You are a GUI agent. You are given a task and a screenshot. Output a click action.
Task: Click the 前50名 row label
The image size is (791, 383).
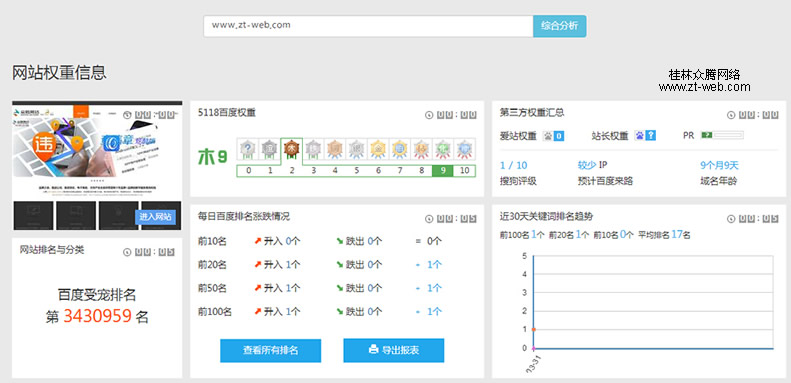tap(212, 288)
